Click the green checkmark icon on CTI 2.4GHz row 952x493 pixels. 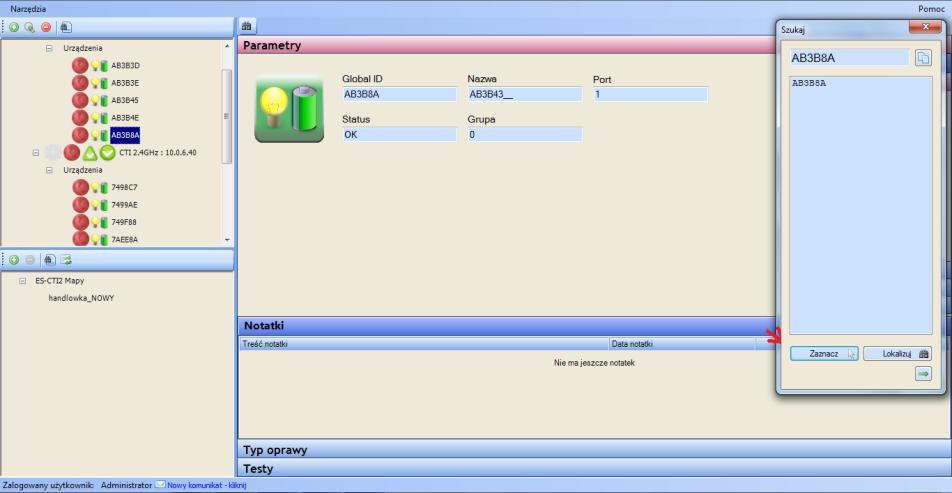click(x=107, y=152)
